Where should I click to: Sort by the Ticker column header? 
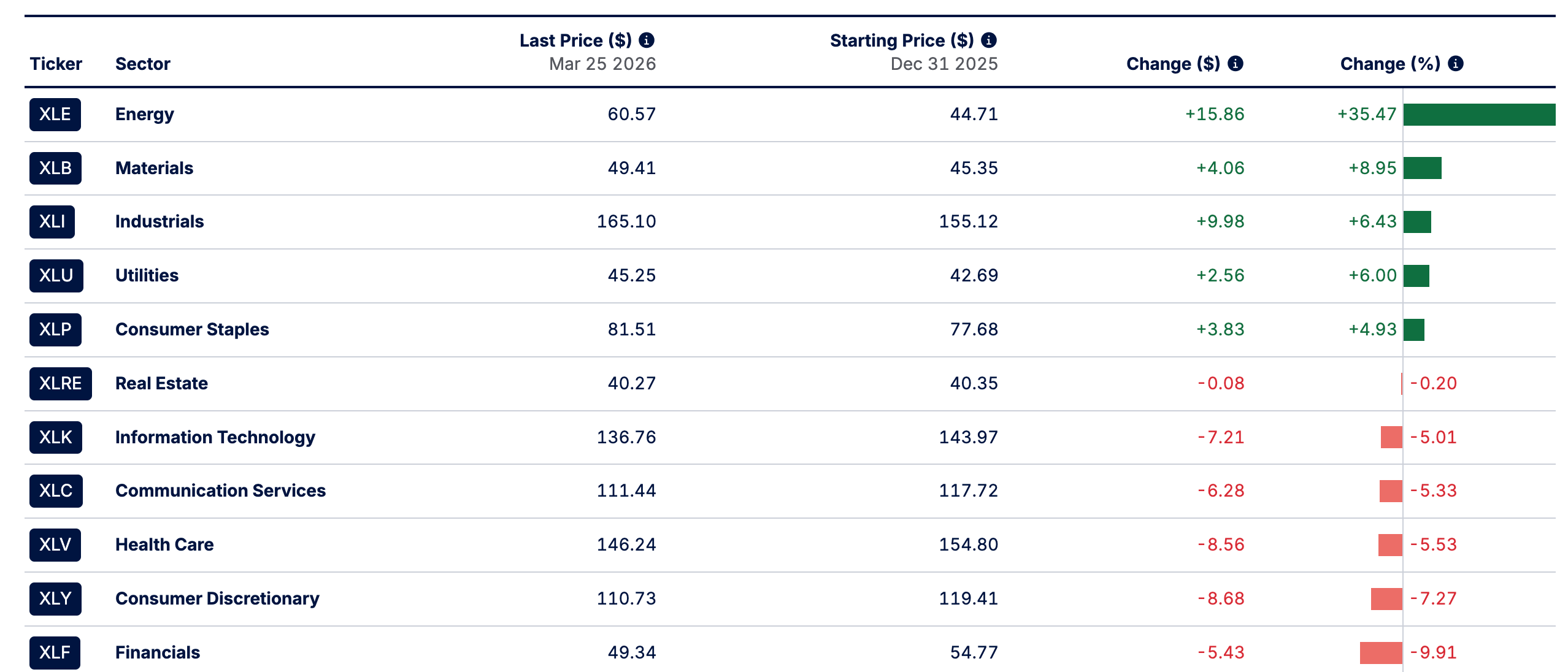click(56, 64)
